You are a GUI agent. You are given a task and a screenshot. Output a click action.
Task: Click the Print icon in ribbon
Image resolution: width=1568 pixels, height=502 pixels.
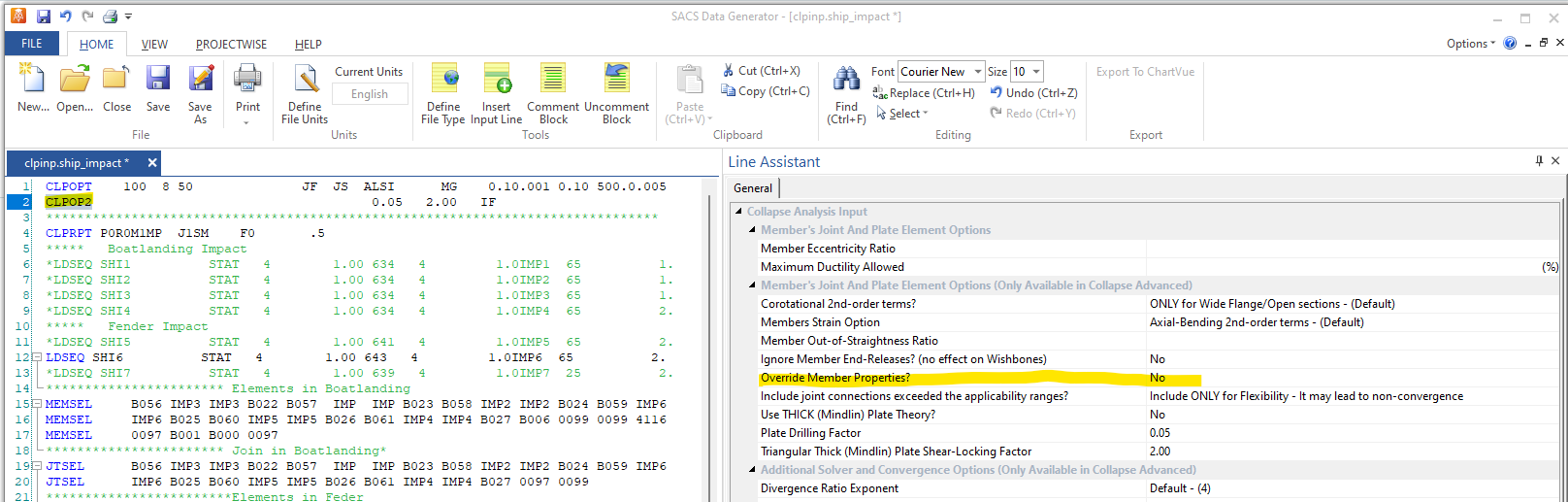click(x=247, y=80)
